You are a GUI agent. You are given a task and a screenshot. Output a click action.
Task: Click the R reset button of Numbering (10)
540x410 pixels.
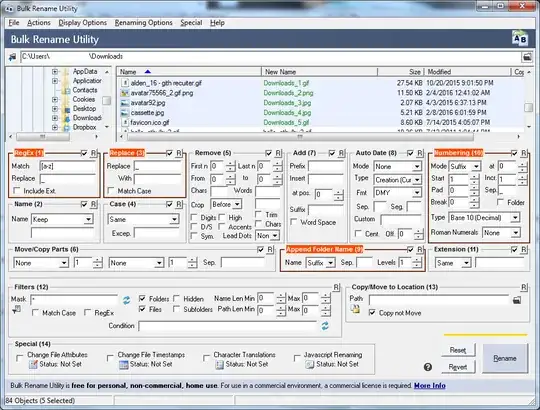524,153
